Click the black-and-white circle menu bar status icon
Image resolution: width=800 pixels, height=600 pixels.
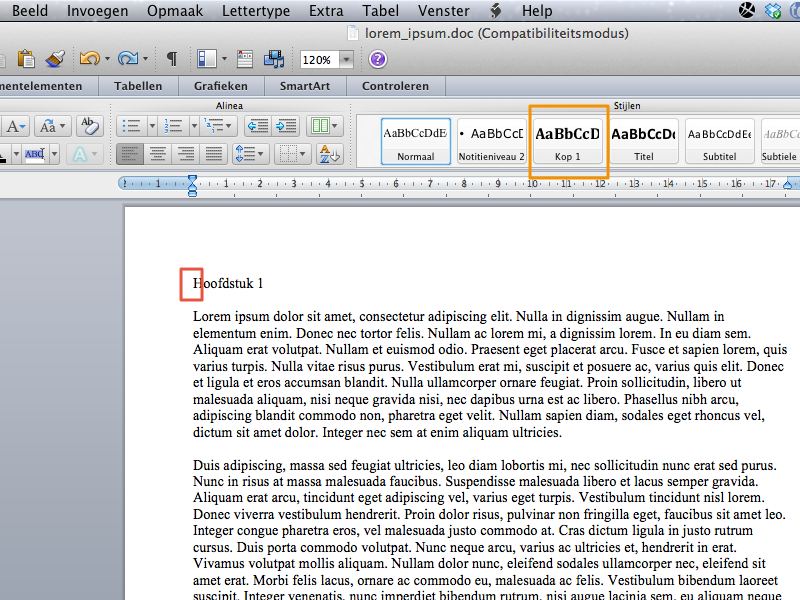pos(747,10)
